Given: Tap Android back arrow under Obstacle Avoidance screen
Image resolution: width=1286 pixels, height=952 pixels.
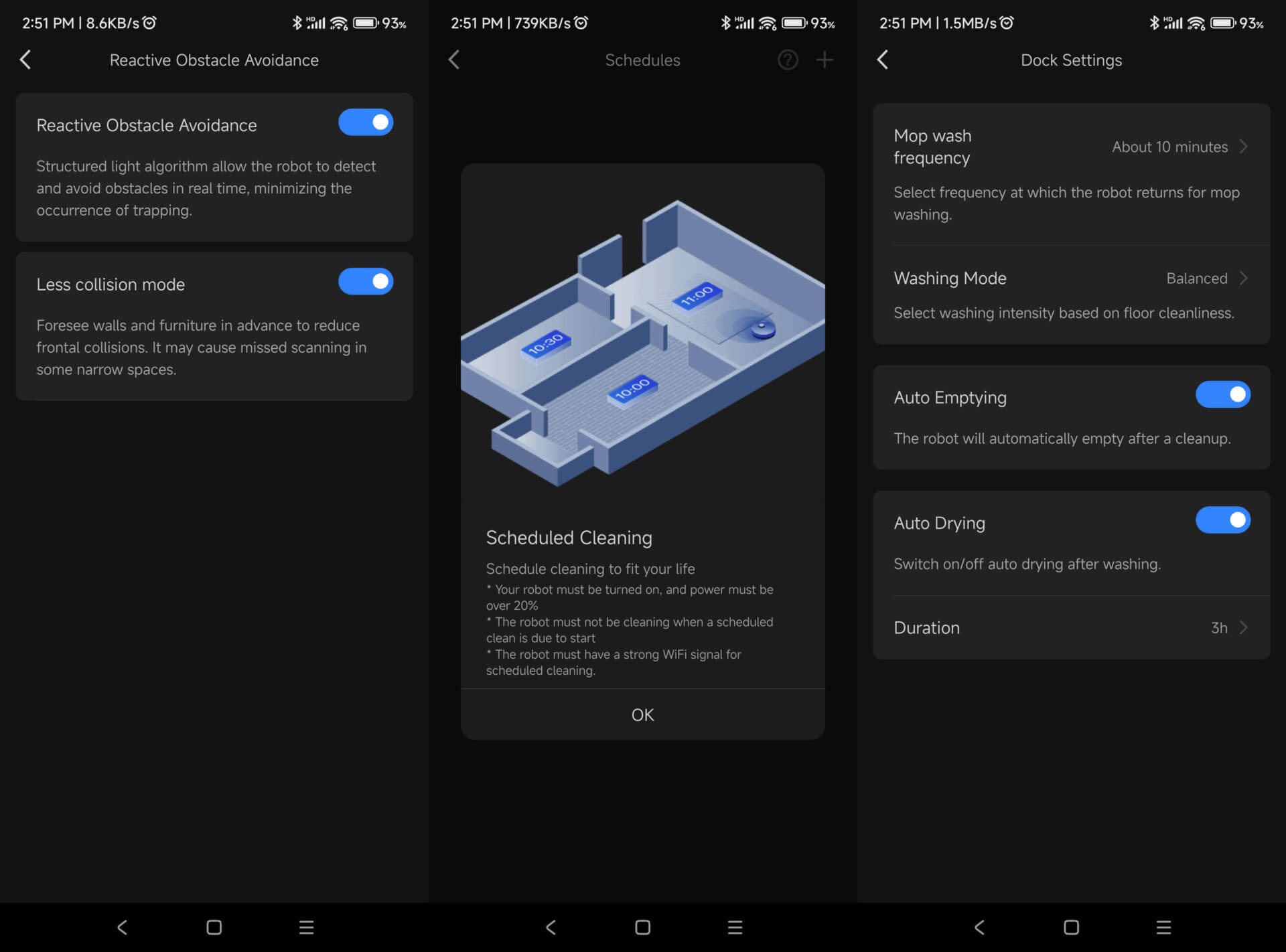Looking at the screenshot, I should point(122,927).
